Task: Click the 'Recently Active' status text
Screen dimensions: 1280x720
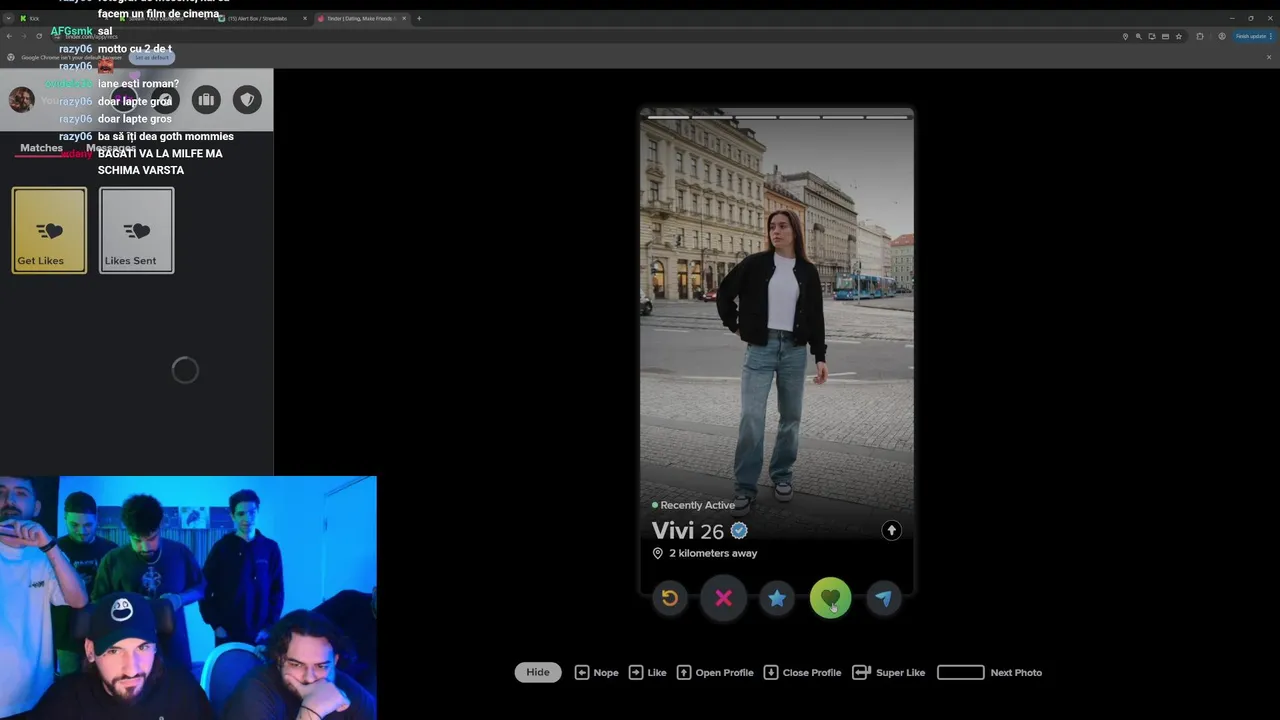Action: (697, 505)
